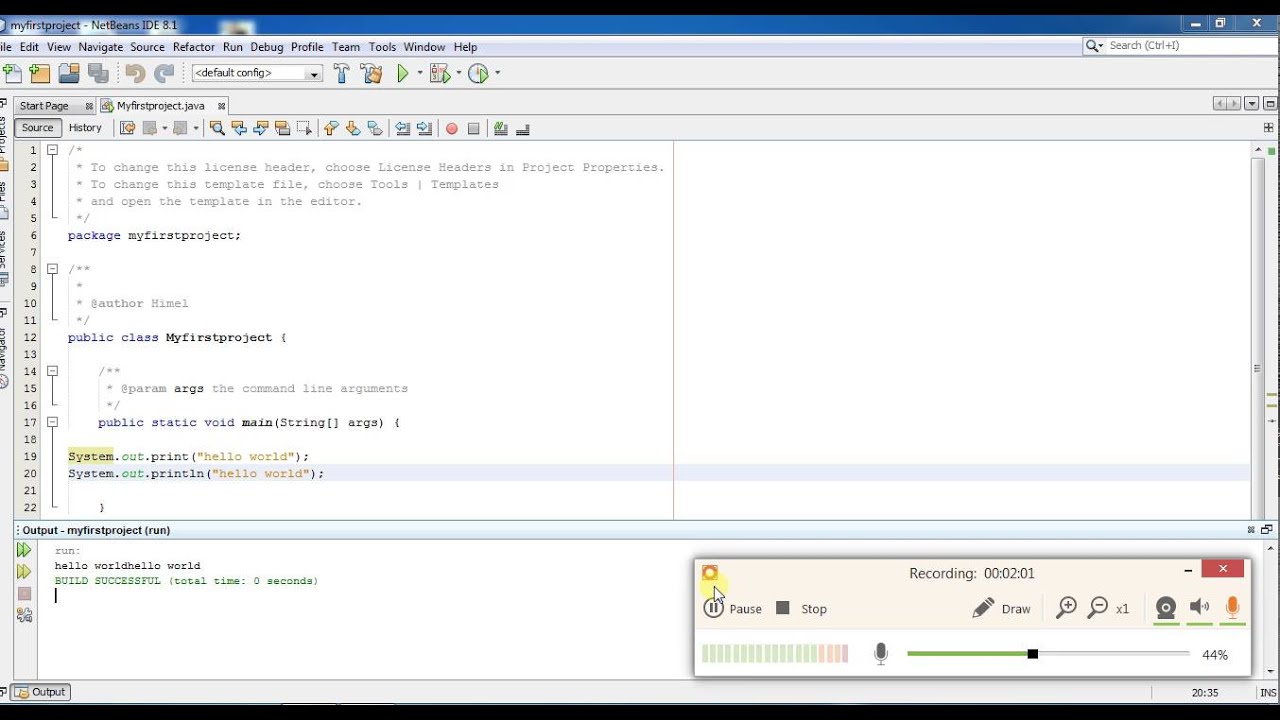
Task: Click the Undo arrow in toolbar
Action: (x=135, y=73)
